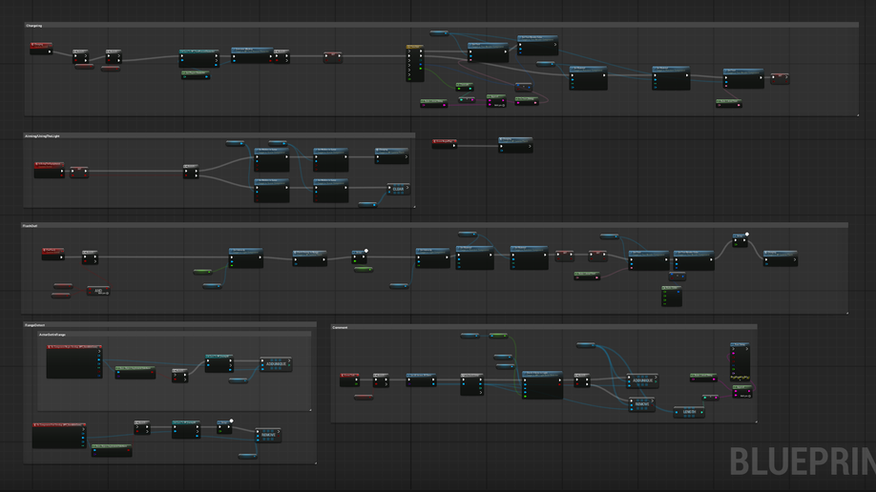Select the Aiming/UsingFlashlight comment box header
The image size is (876, 492).
pos(219,136)
